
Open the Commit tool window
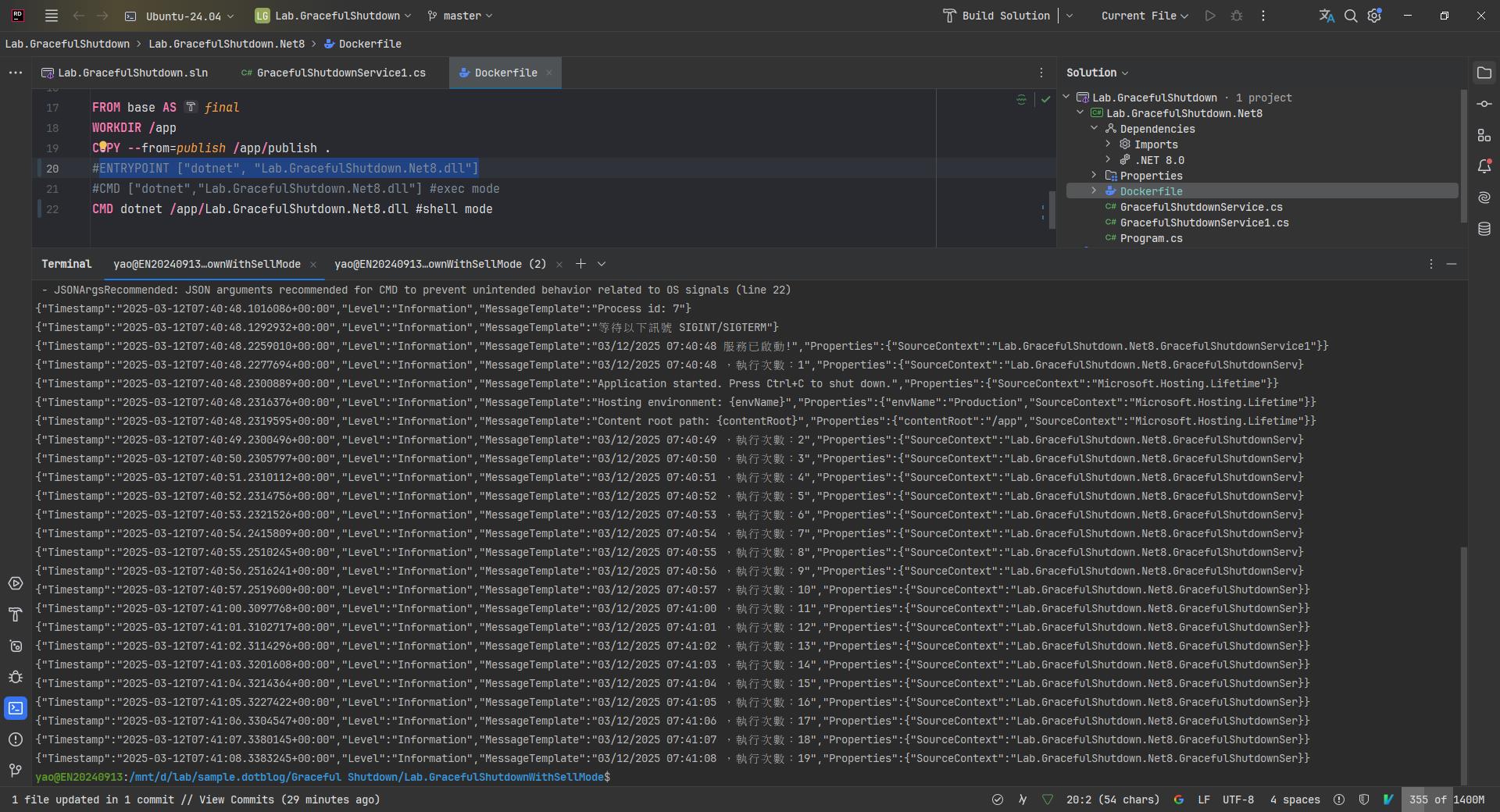coord(1484,104)
